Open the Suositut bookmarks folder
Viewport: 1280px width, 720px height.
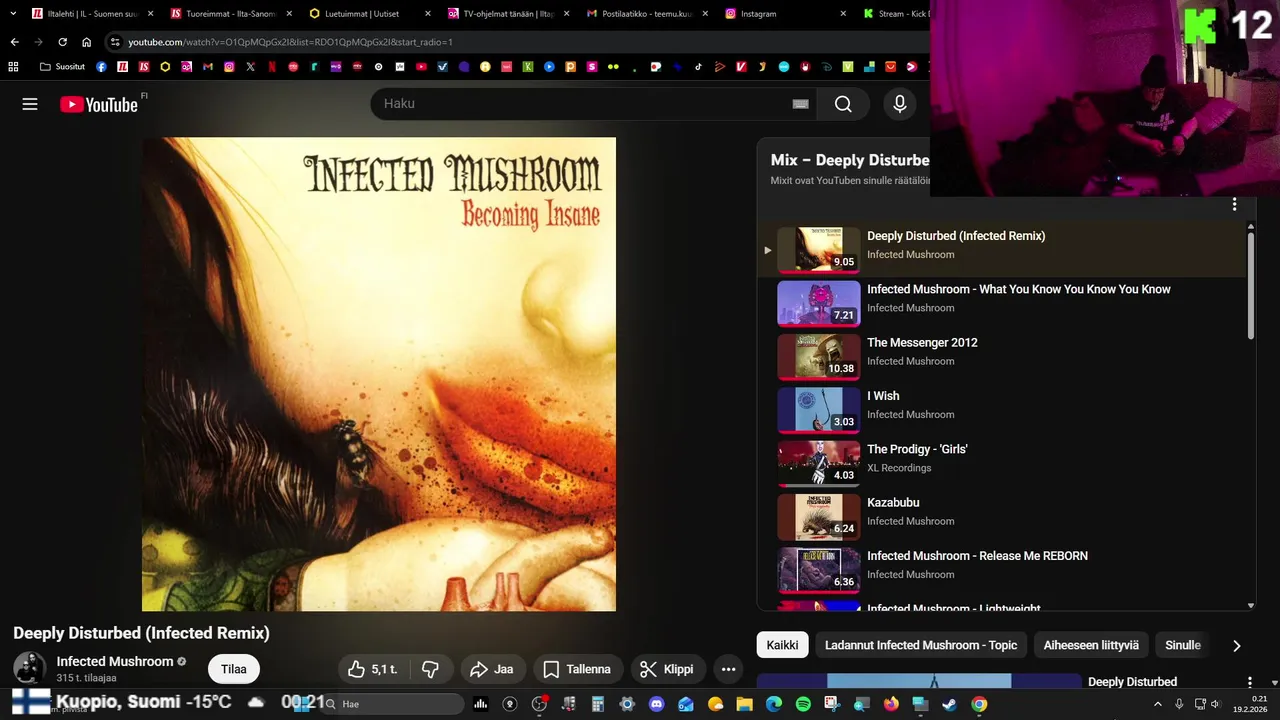62,67
